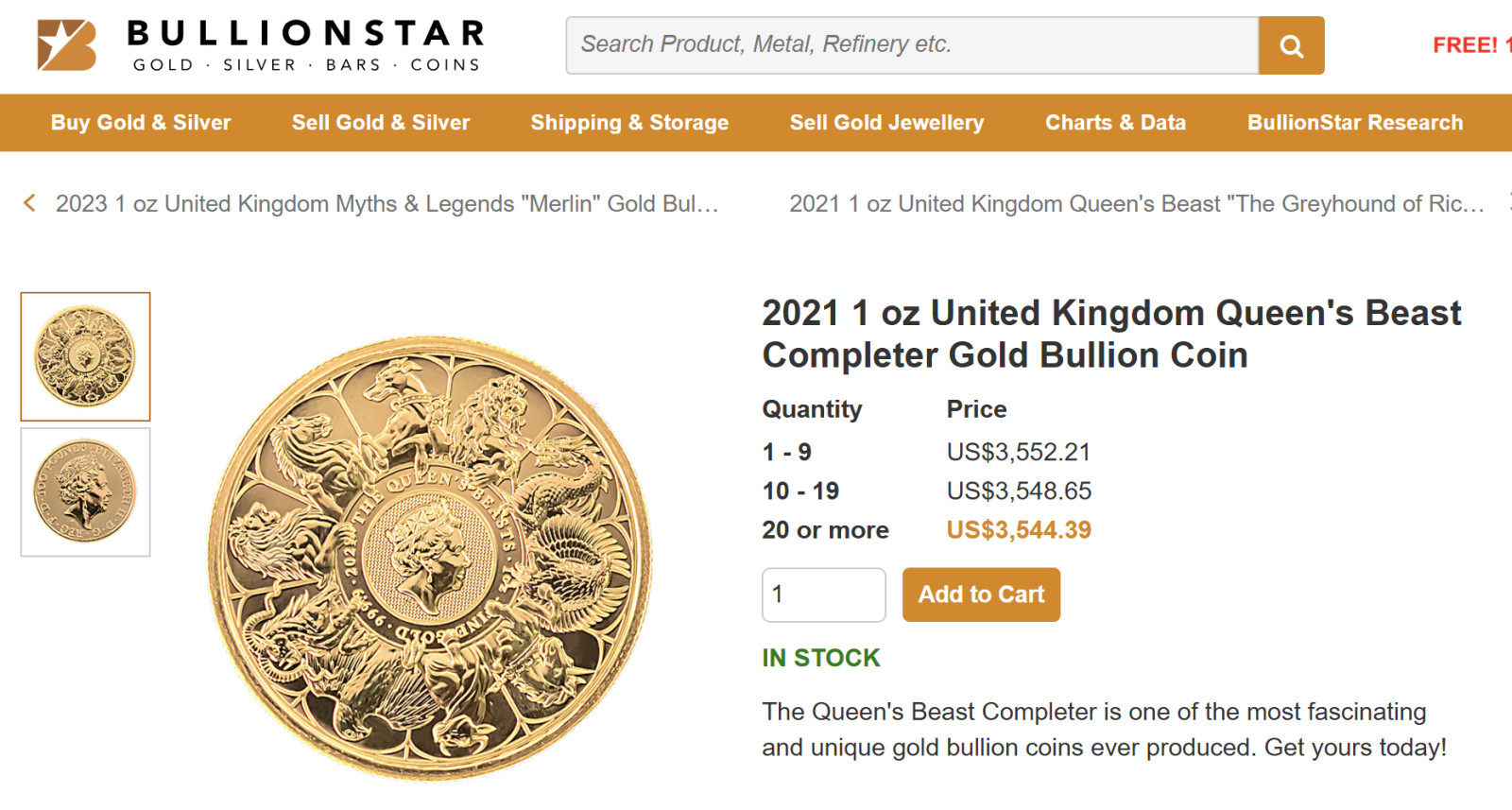Focus the product search field
Image resolution: width=1512 pixels, height=810 pixels.
[912, 45]
